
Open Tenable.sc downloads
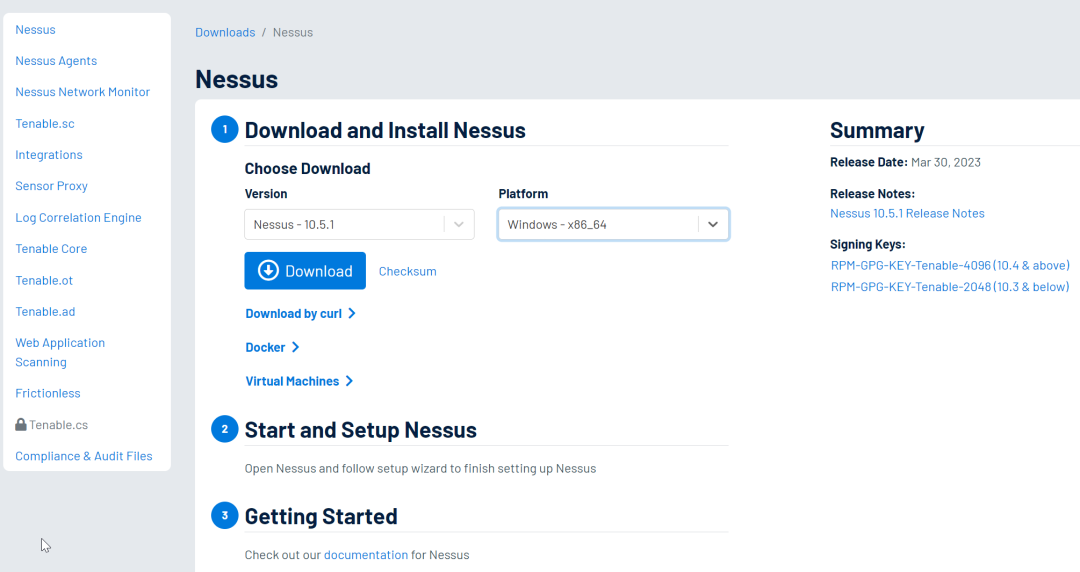(x=45, y=123)
